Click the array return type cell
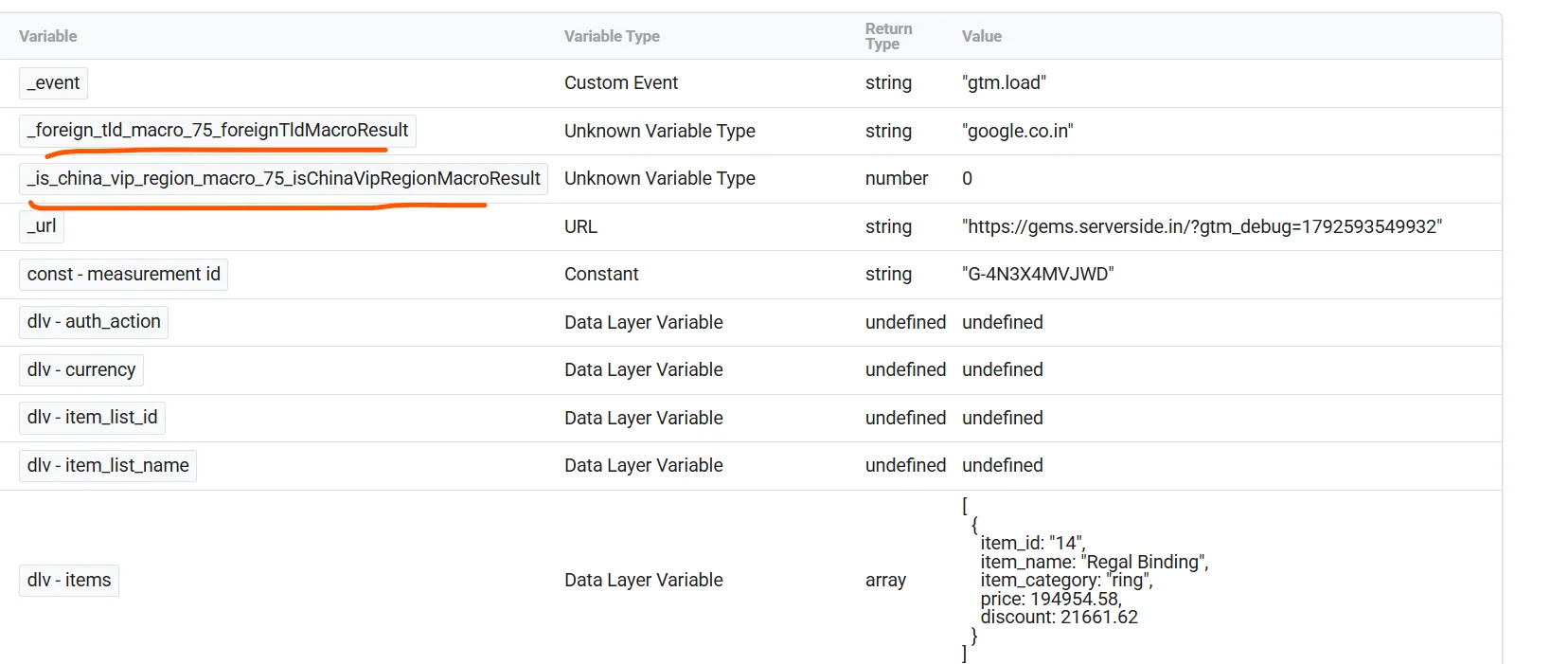1568x664 pixels. (x=885, y=581)
